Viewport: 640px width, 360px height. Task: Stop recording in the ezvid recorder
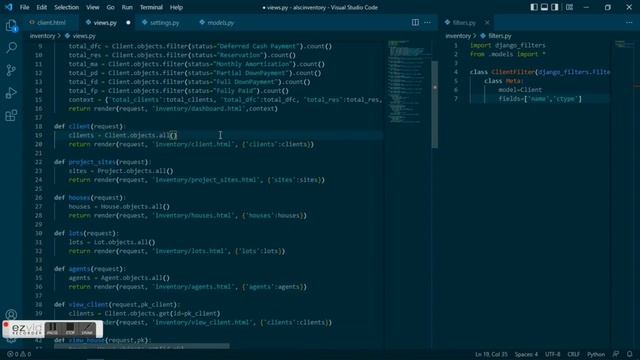(70, 329)
